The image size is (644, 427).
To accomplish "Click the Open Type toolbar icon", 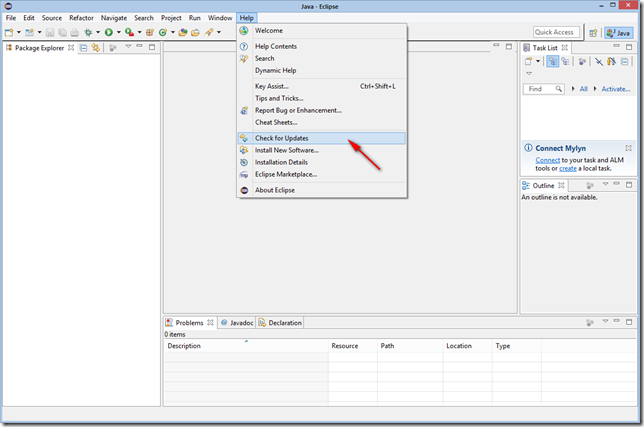I will [x=183, y=32].
